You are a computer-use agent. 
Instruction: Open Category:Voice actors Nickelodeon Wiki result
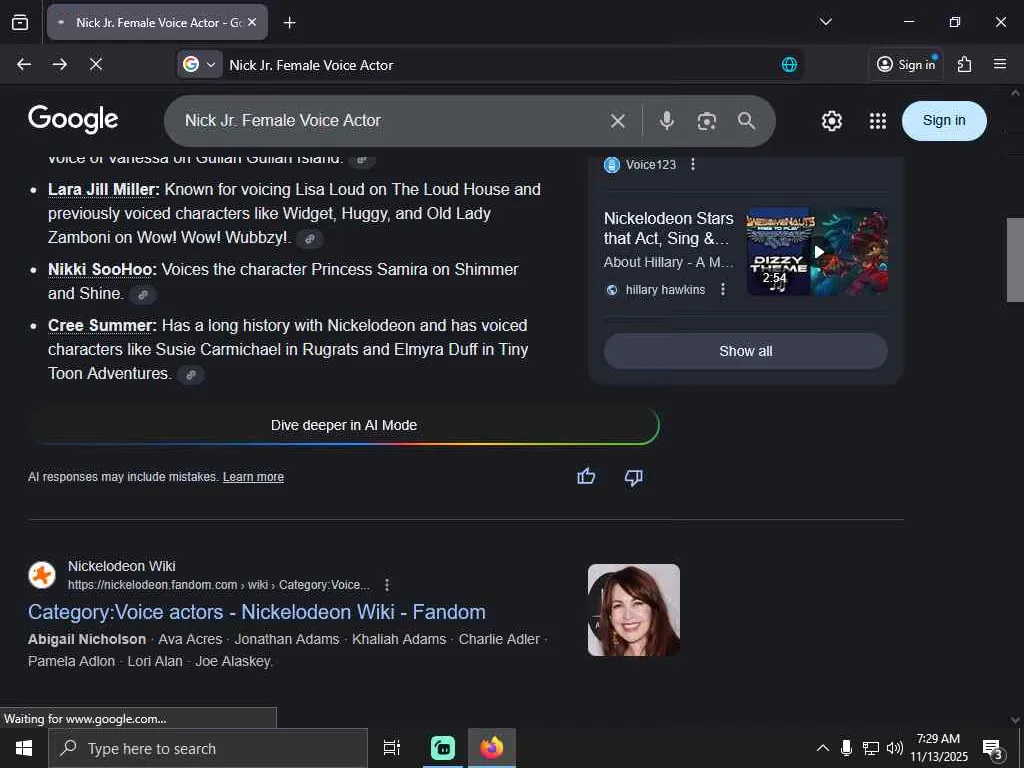point(257,612)
